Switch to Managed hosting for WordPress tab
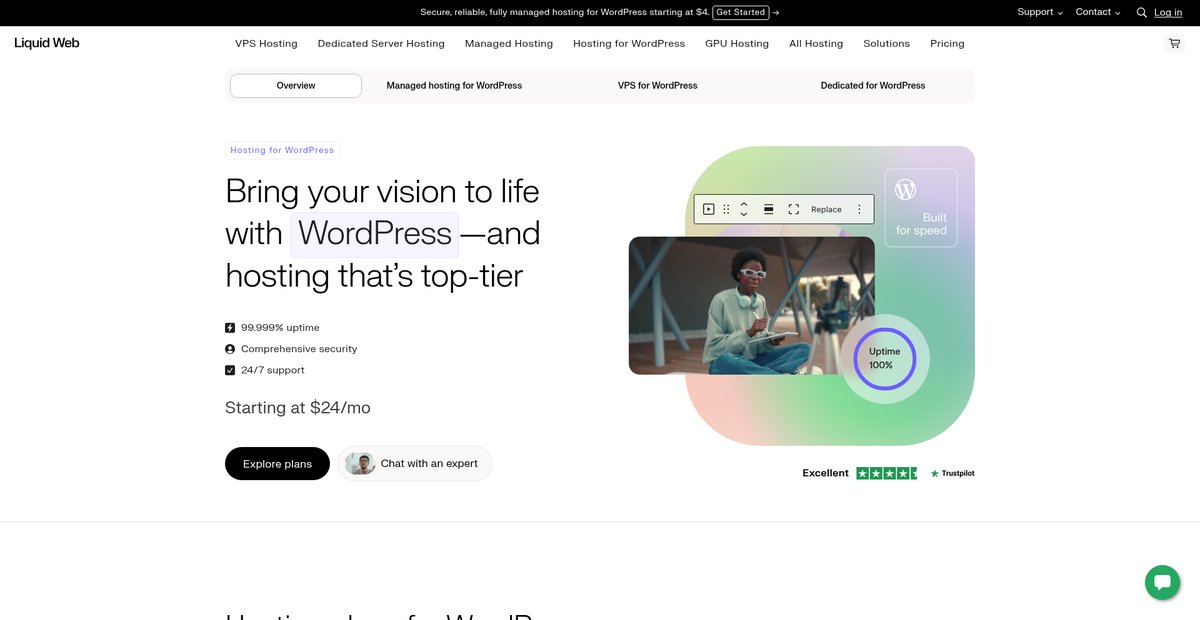 click(454, 86)
